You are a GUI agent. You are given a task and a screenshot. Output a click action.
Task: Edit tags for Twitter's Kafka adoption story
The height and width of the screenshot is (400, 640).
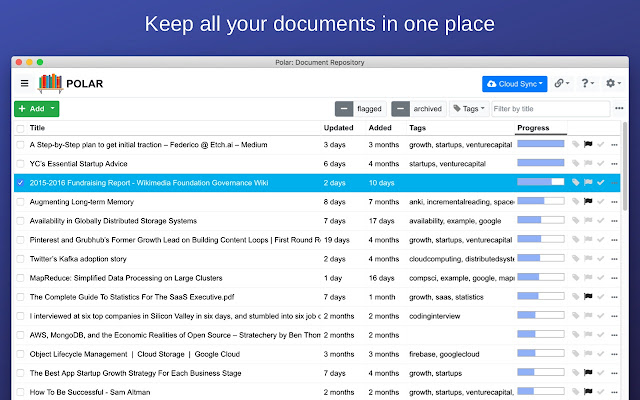[576, 258]
